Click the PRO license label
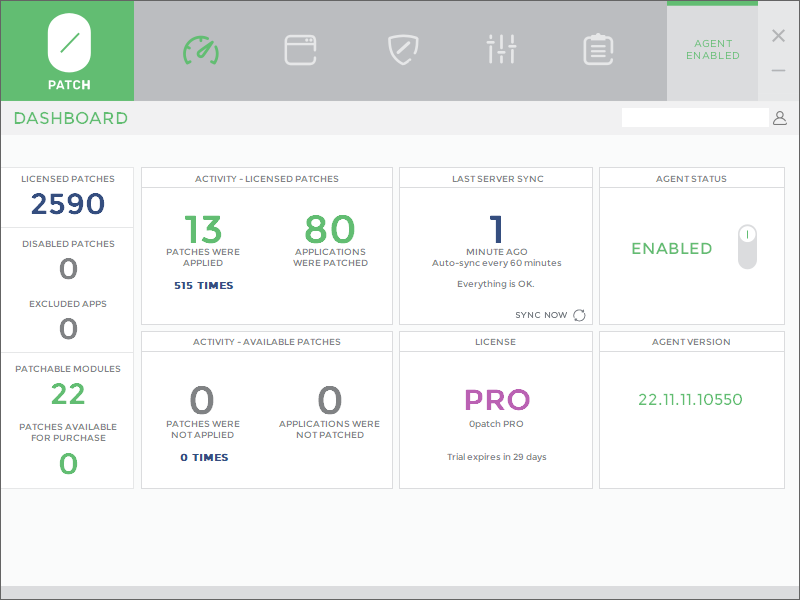Screen dimensions: 800x600 point(497,399)
